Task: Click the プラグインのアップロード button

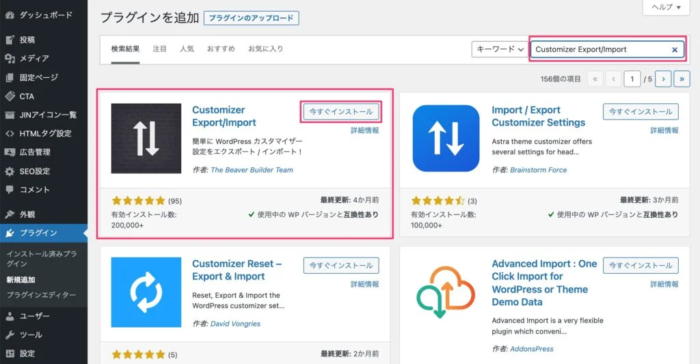Action: click(x=251, y=18)
